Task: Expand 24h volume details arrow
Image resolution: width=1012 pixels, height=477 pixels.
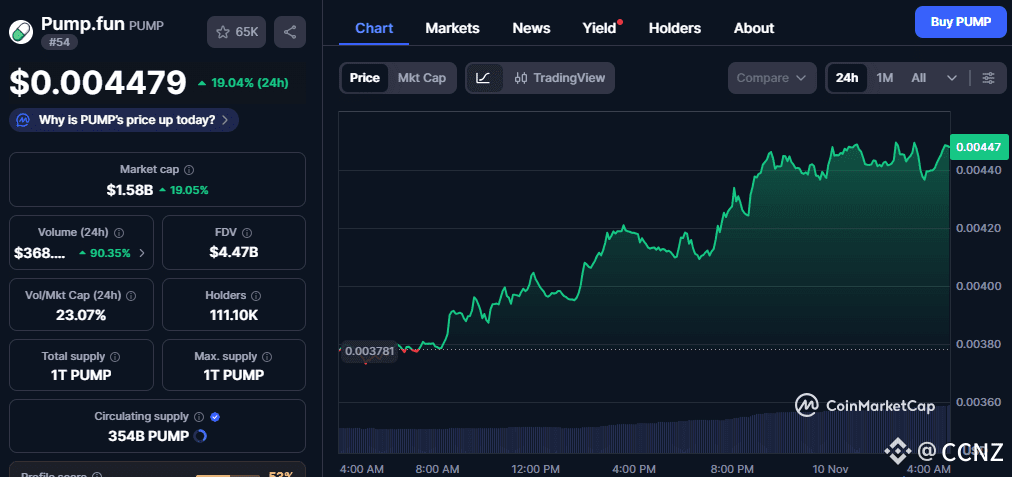Action: coord(141,253)
